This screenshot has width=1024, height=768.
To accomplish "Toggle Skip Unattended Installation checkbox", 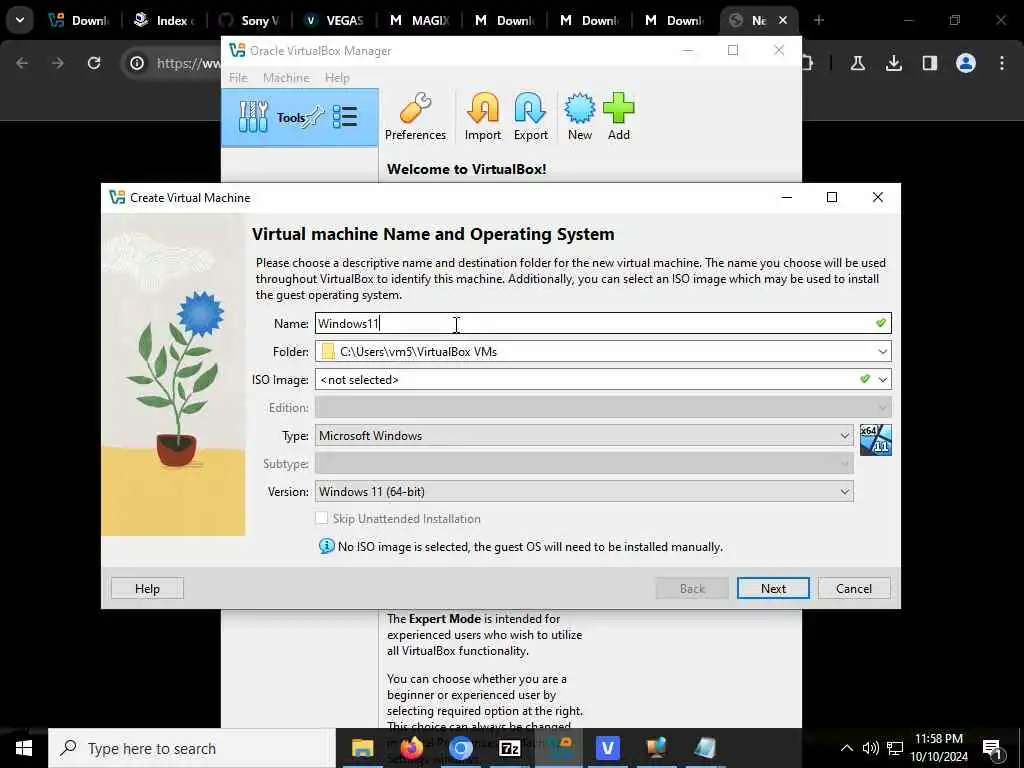I will pyautogui.click(x=322, y=518).
